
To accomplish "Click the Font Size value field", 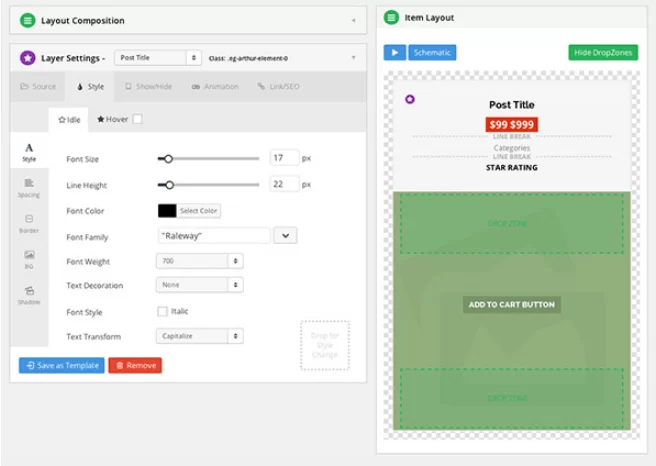I will (284, 158).
